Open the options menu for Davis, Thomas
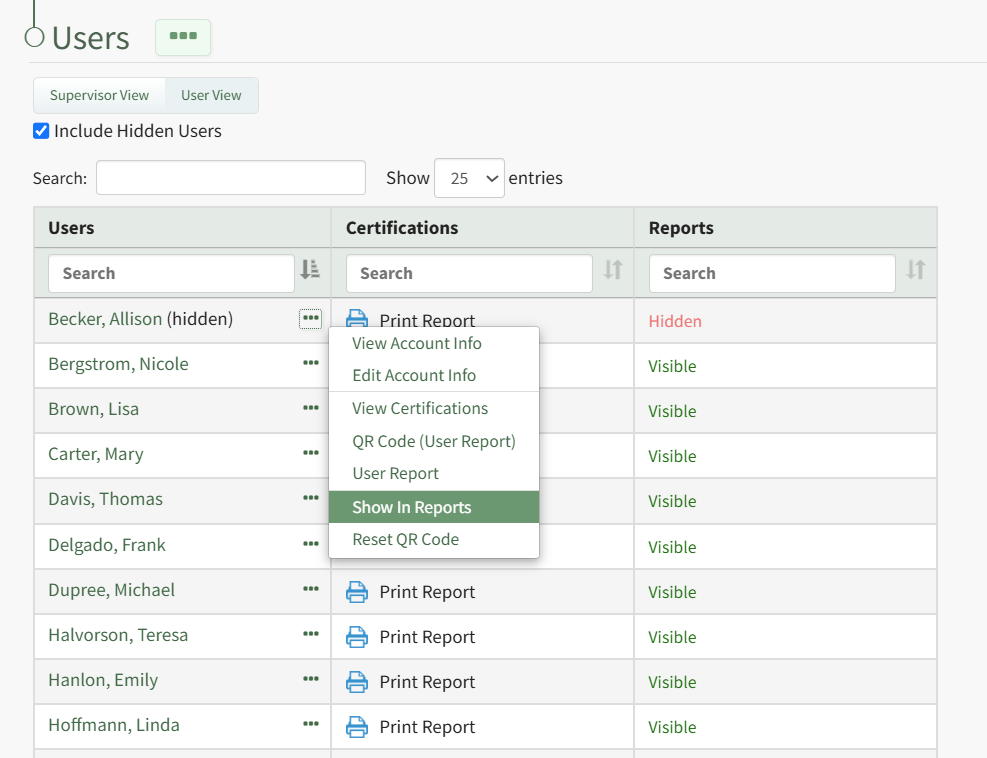The image size is (987, 758). coord(310,498)
